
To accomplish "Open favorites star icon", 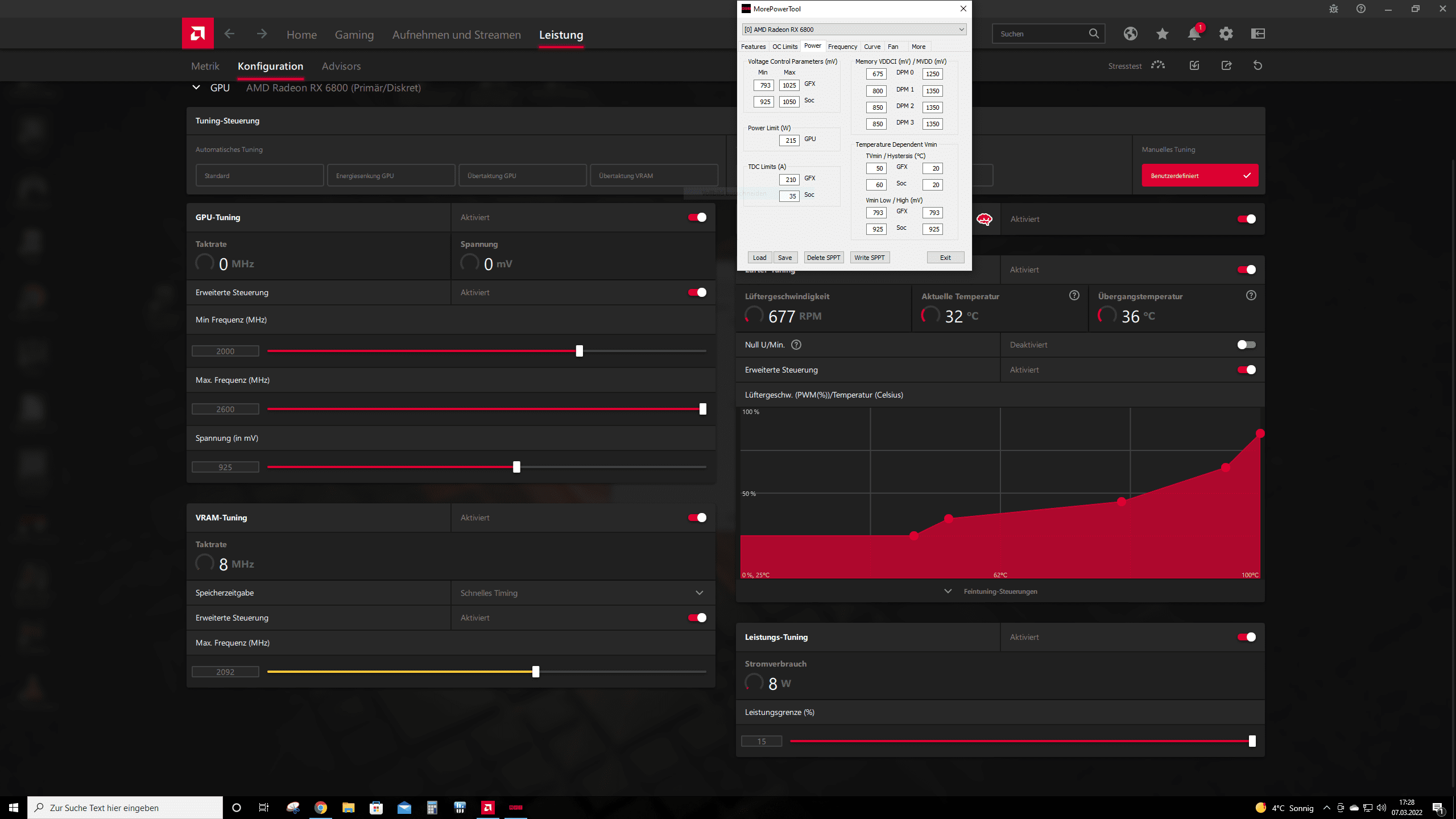I will click(x=1163, y=34).
